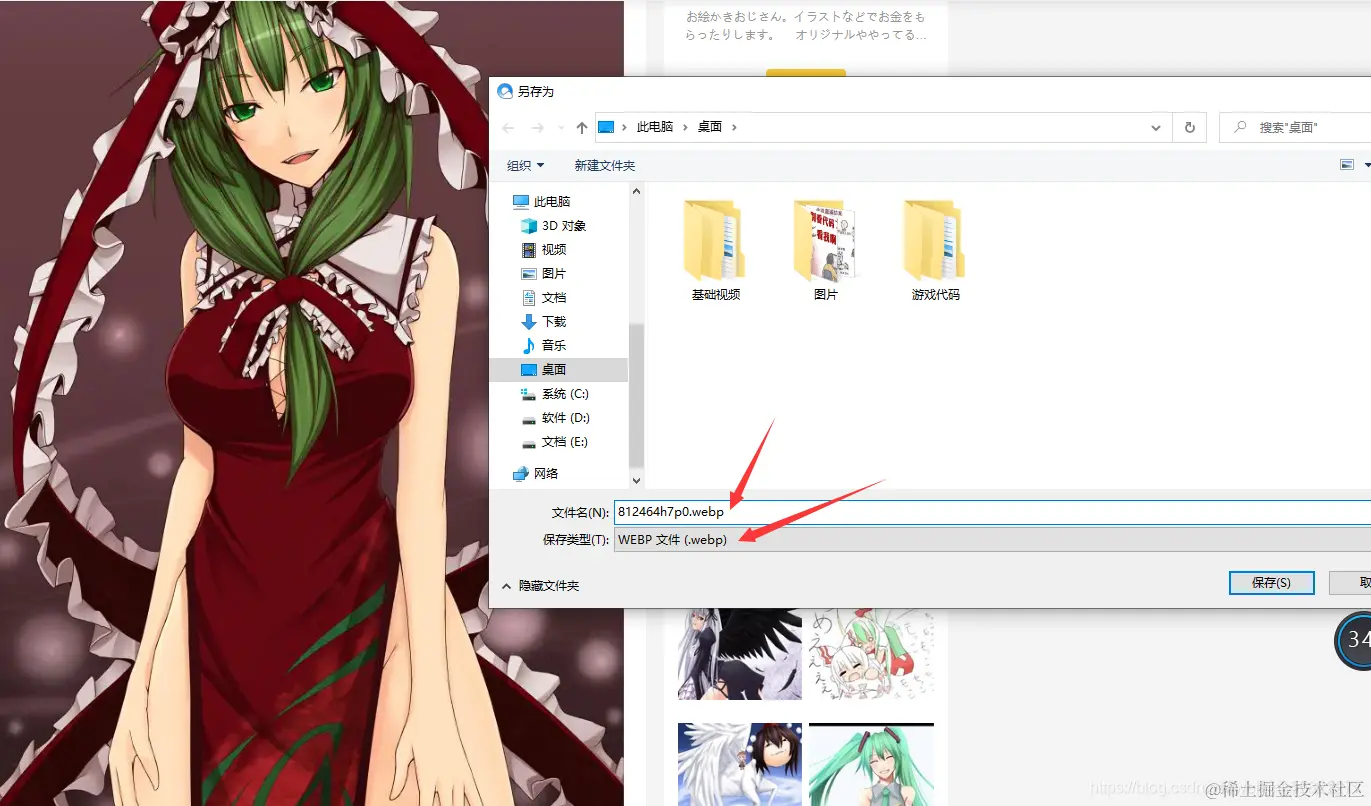
Task: Click 新建文件夹 button
Action: 605,165
